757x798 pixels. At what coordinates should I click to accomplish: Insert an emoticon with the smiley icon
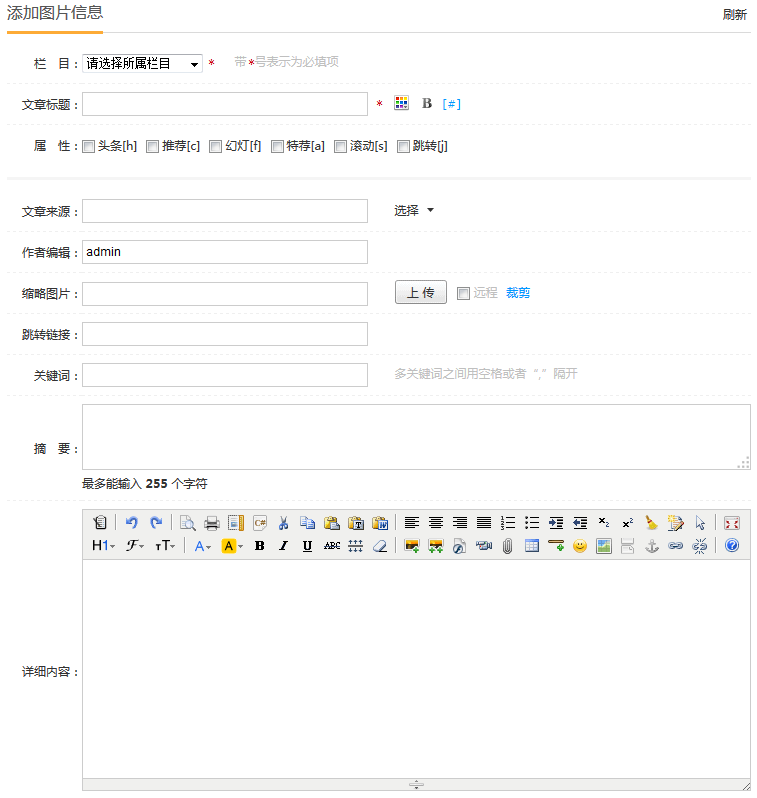coord(579,546)
